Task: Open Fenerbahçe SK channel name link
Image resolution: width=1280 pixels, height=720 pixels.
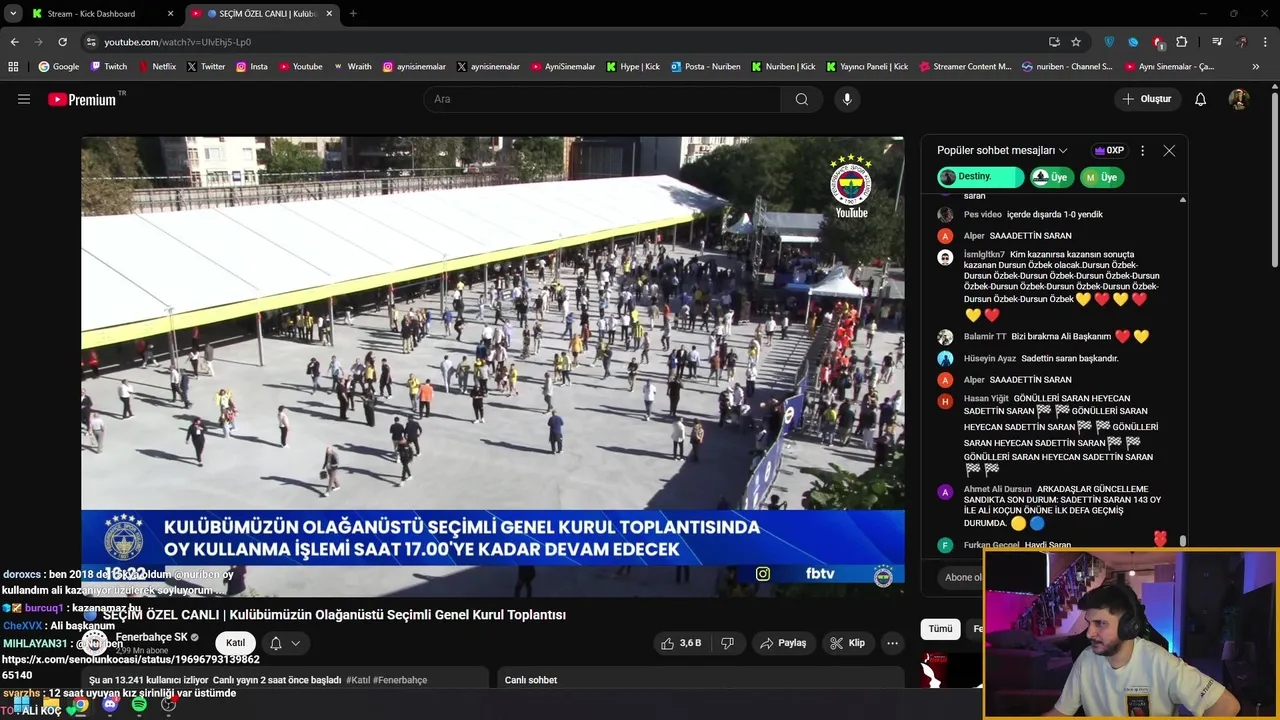Action: click(151, 637)
